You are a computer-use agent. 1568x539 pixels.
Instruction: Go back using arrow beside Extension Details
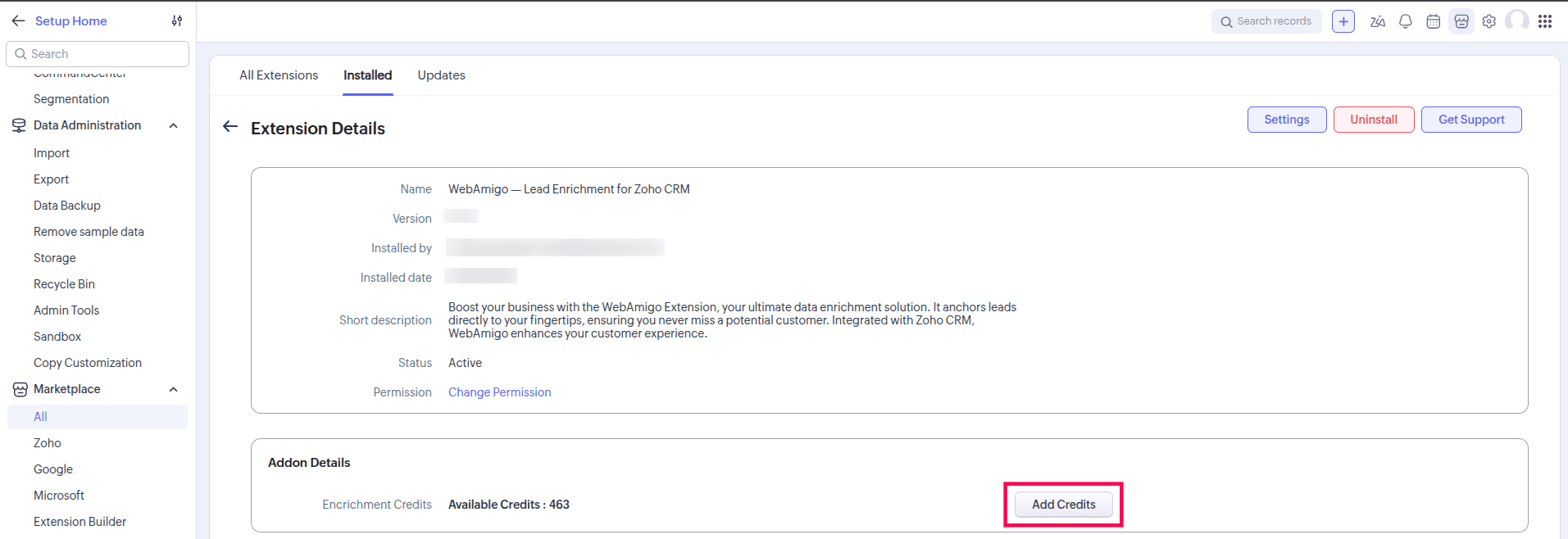(230, 127)
